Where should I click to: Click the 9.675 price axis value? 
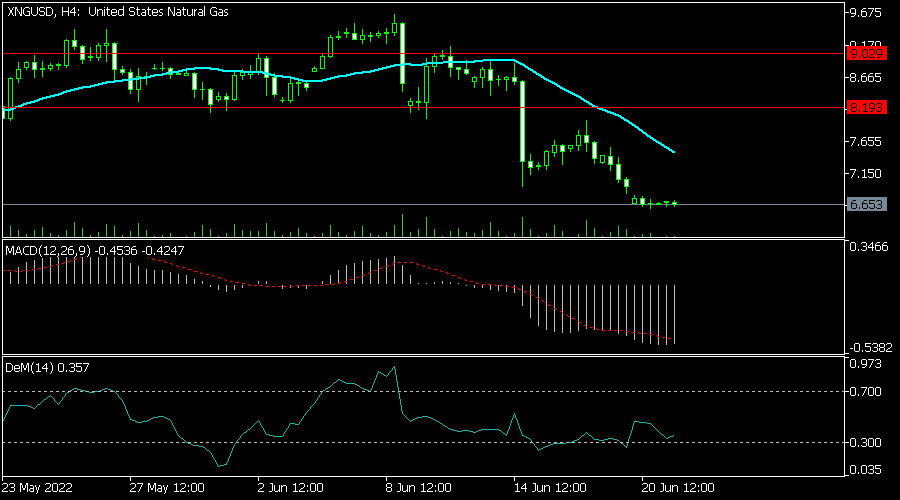pos(865,13)
